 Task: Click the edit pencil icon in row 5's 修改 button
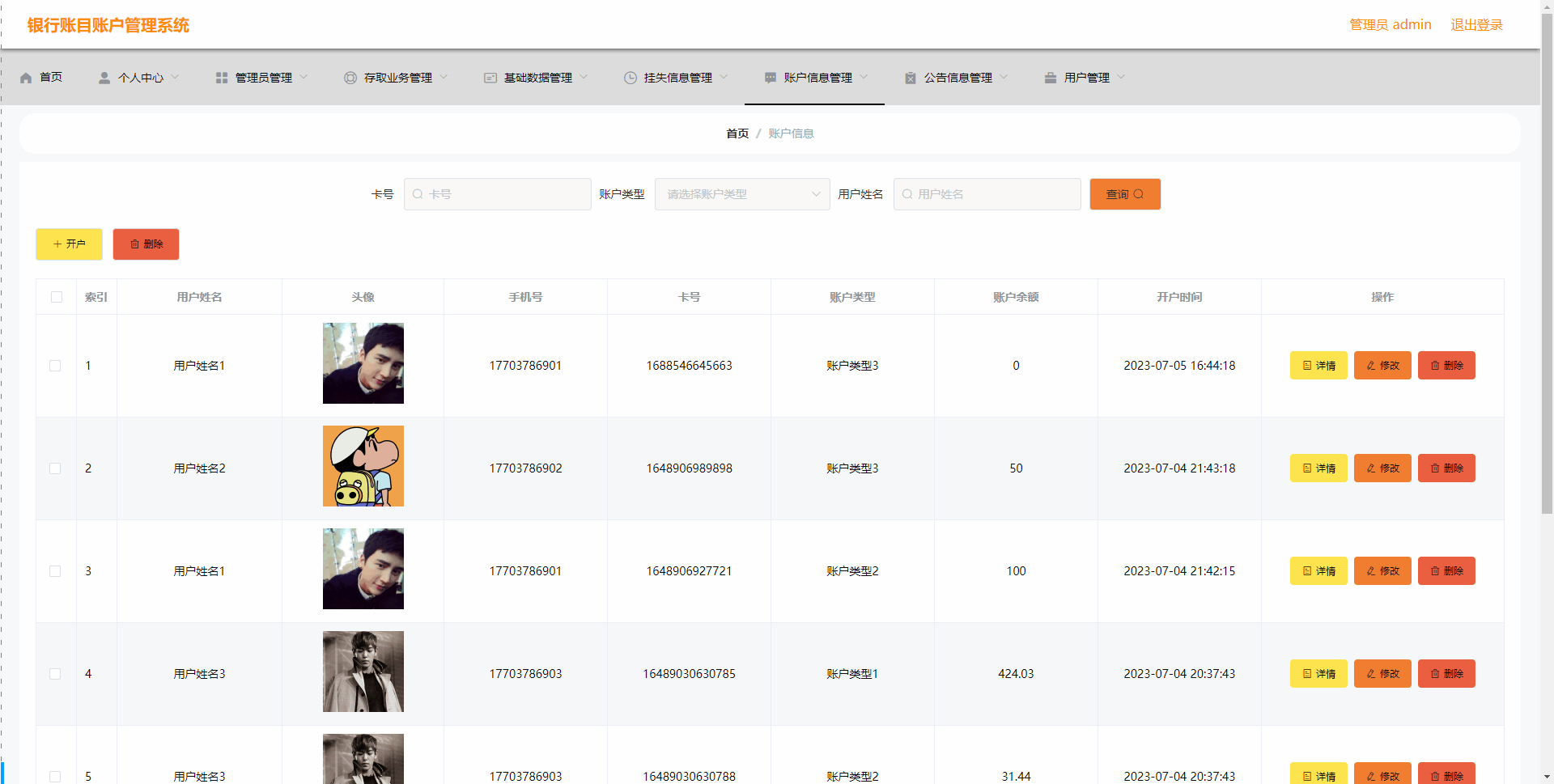click(1371, 776)
